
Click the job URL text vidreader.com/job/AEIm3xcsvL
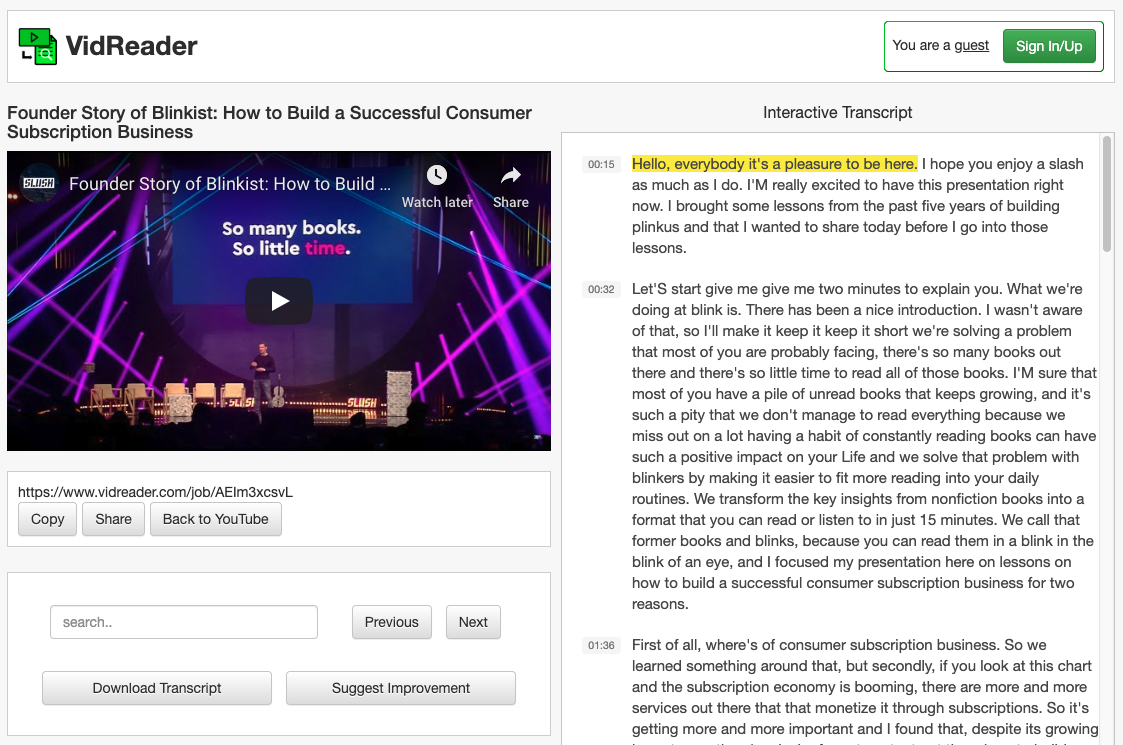tap(155, 492)
